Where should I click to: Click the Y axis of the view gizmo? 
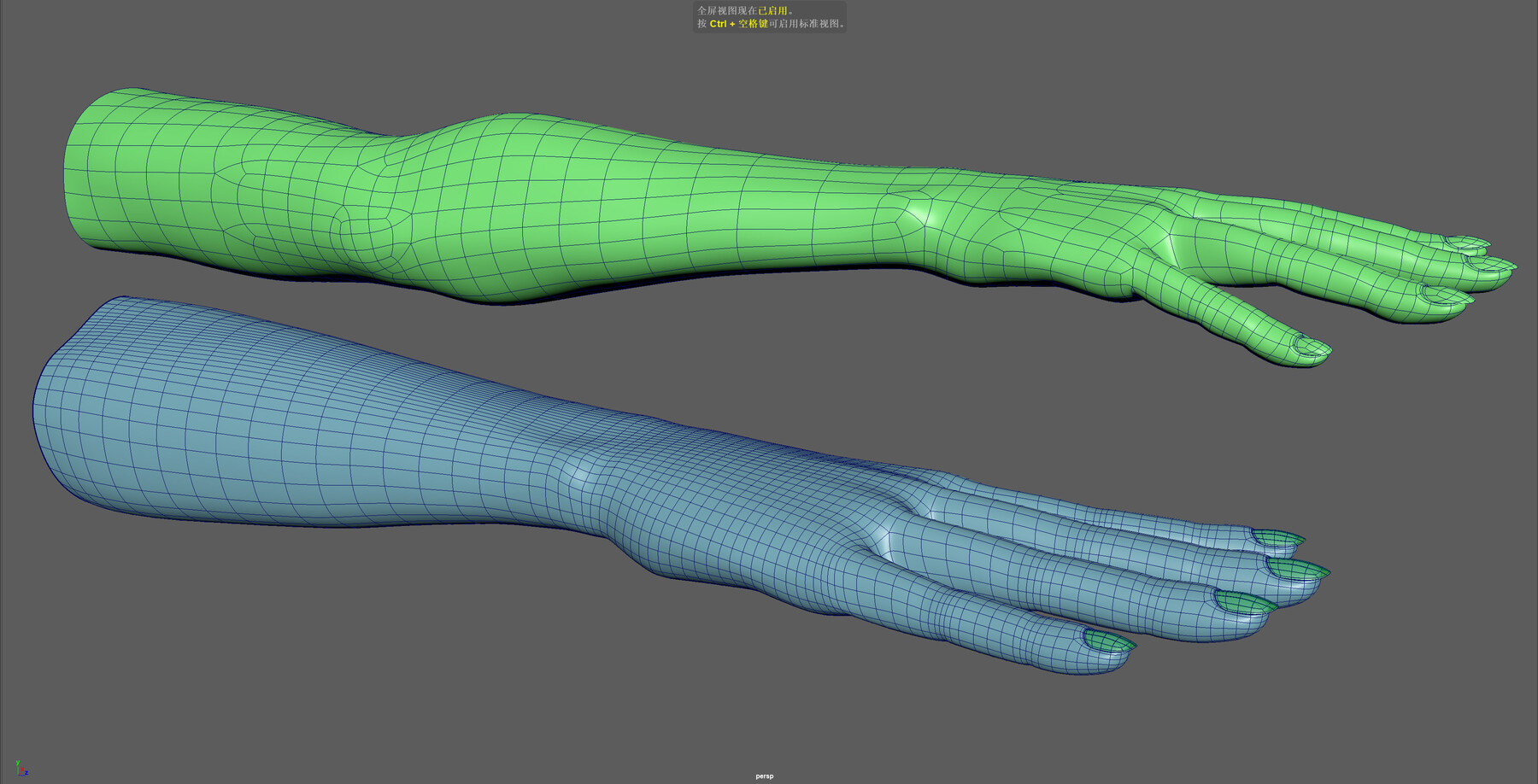(x=17, y=763)
